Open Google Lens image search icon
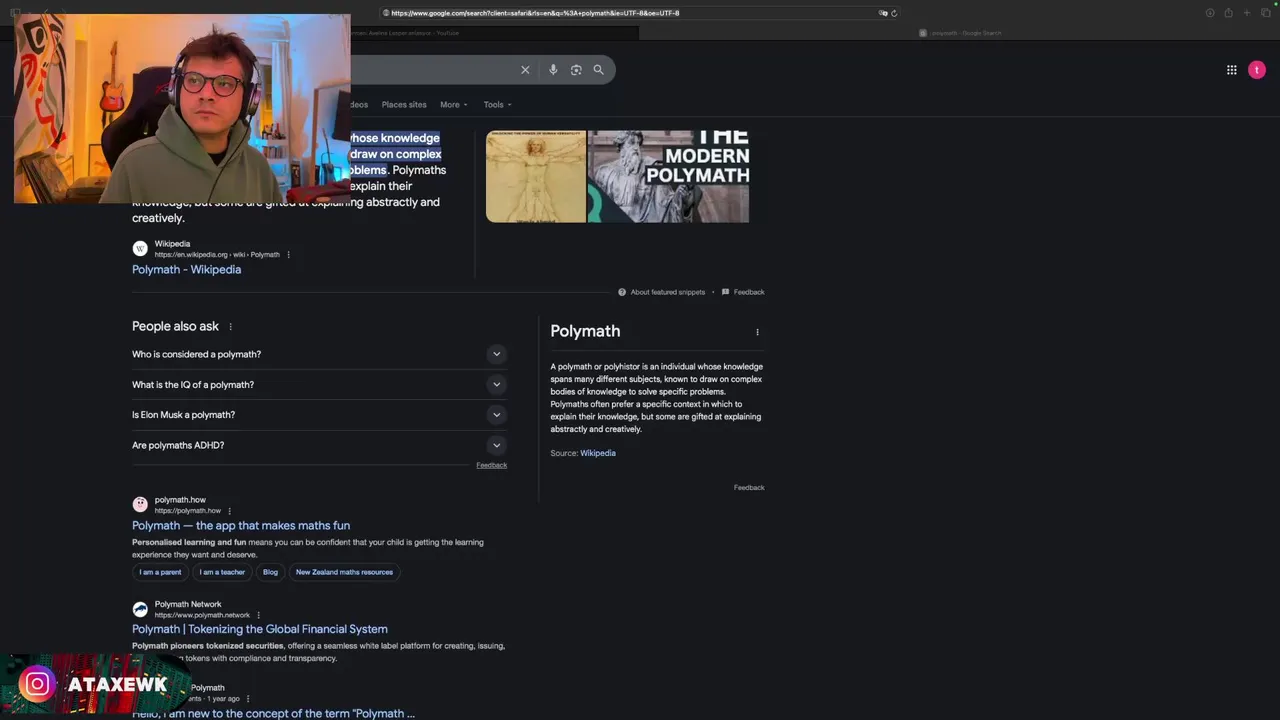Image resolution: width=1280 pixels, height=720 pixels. coord(576,70)
